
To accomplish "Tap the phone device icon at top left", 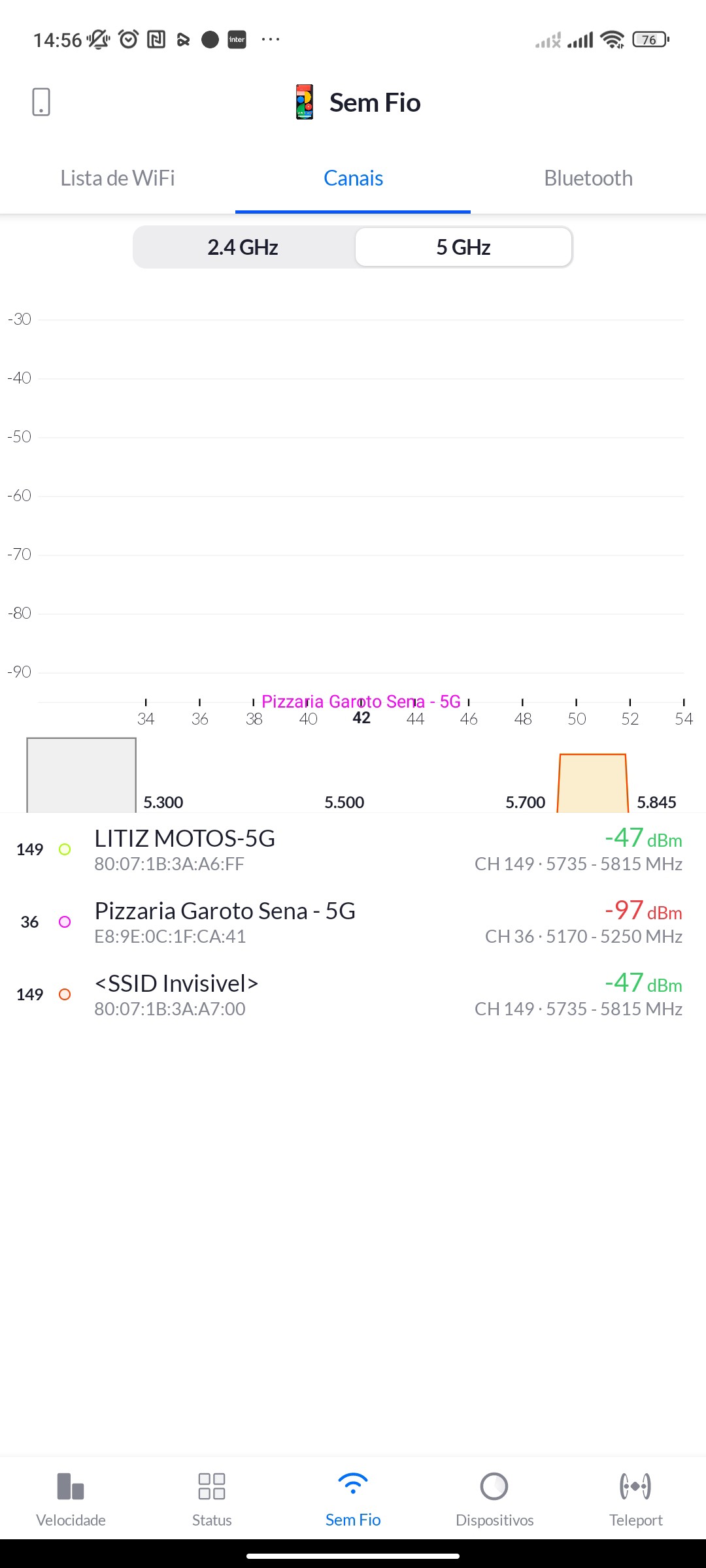I will pyautogui.click(x=41, y=102).
